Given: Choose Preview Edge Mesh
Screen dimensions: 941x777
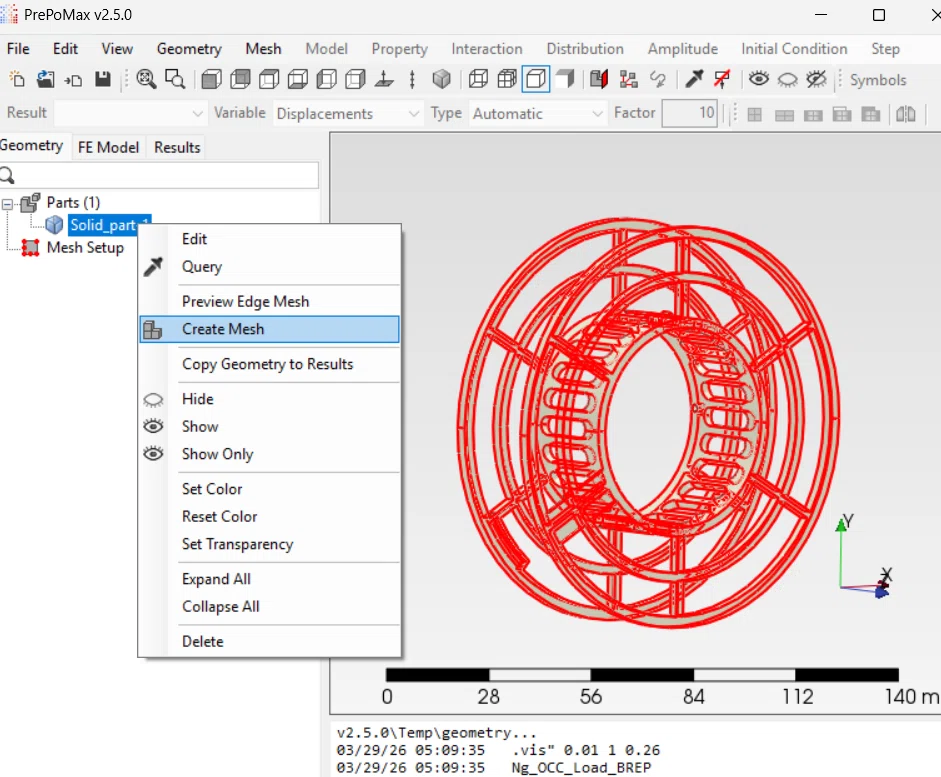Looking at the screenshot, I should coord(269,301).
